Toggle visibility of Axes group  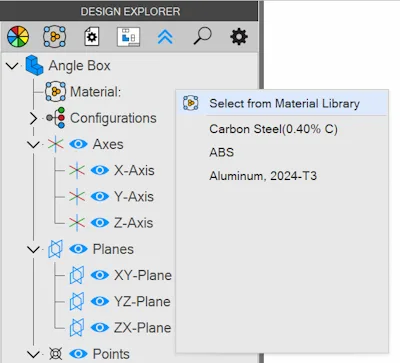point(78,144)
